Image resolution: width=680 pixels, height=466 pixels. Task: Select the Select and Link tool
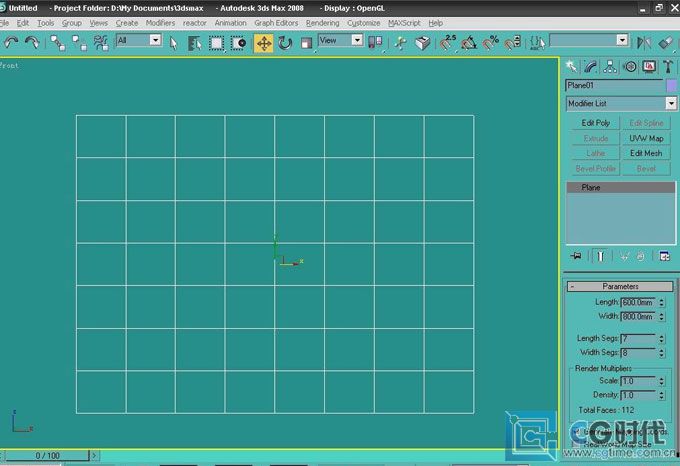58,43
